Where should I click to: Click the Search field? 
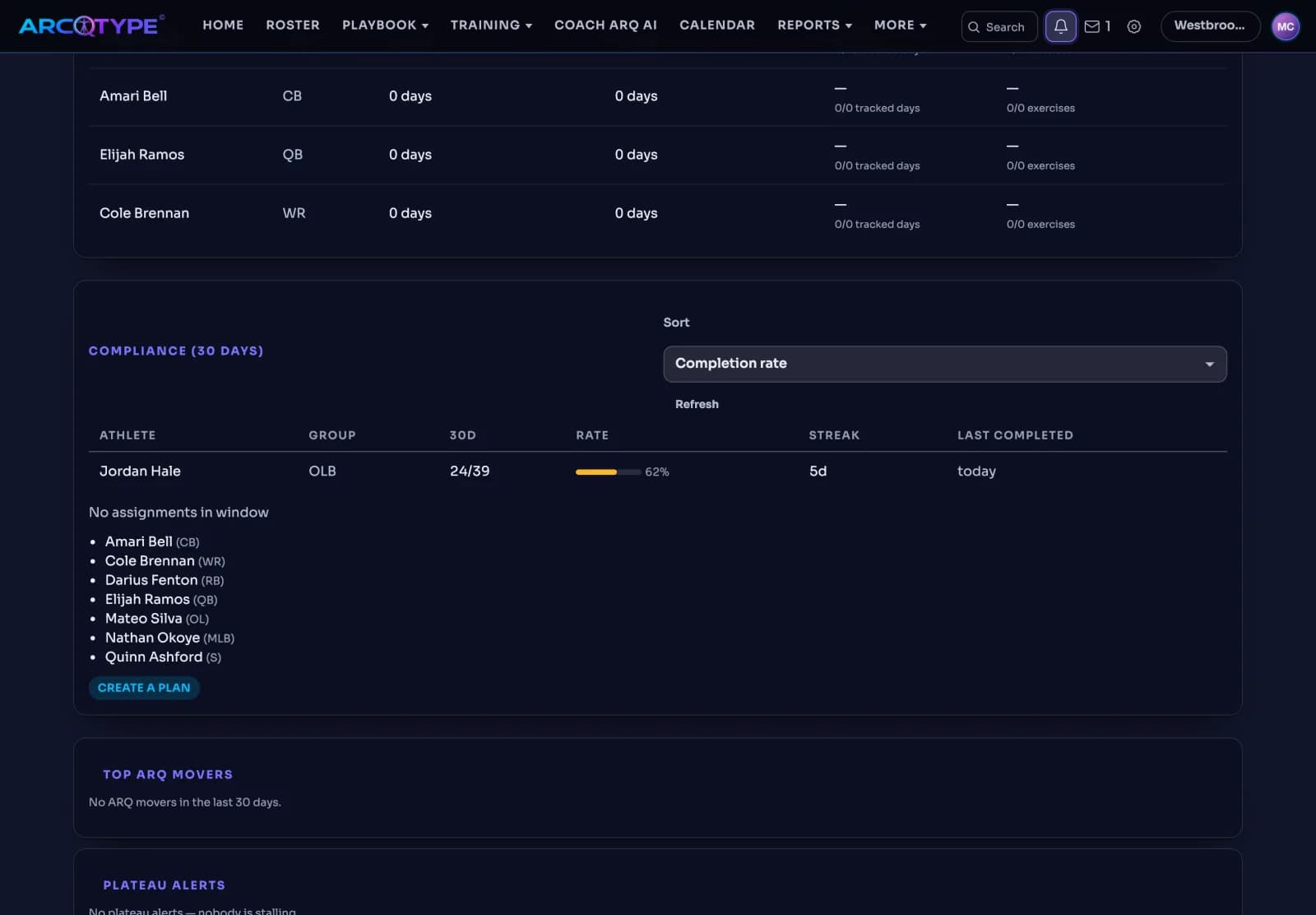coord(999,26)
